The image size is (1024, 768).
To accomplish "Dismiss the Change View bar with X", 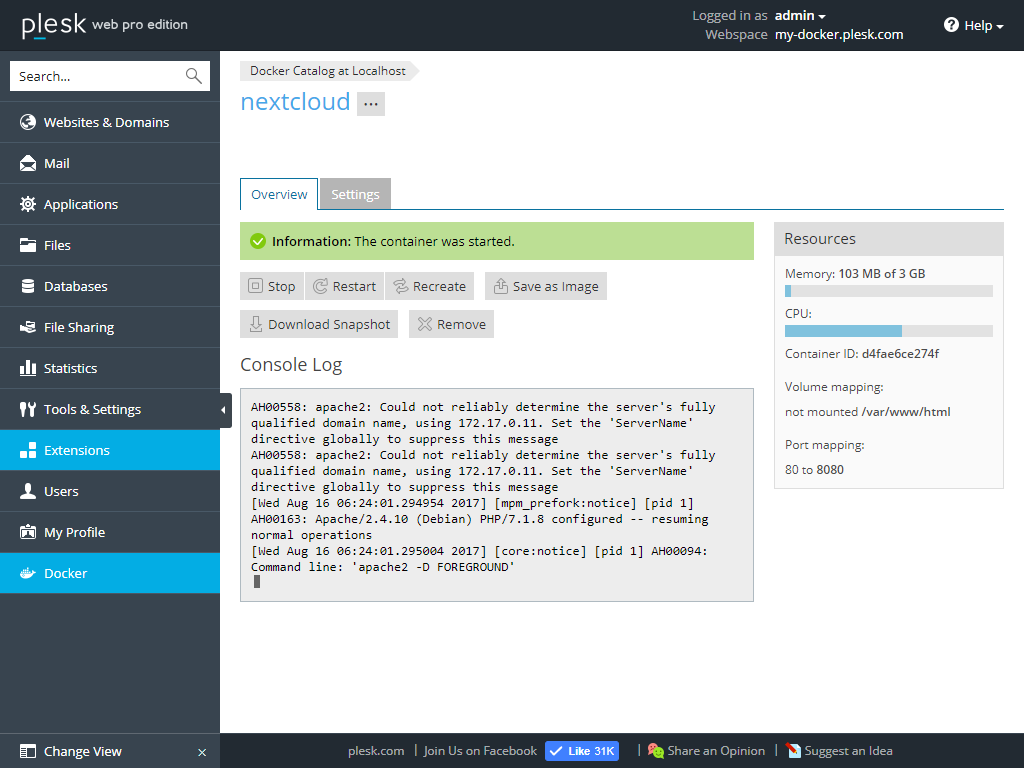I will pos(202,752).
